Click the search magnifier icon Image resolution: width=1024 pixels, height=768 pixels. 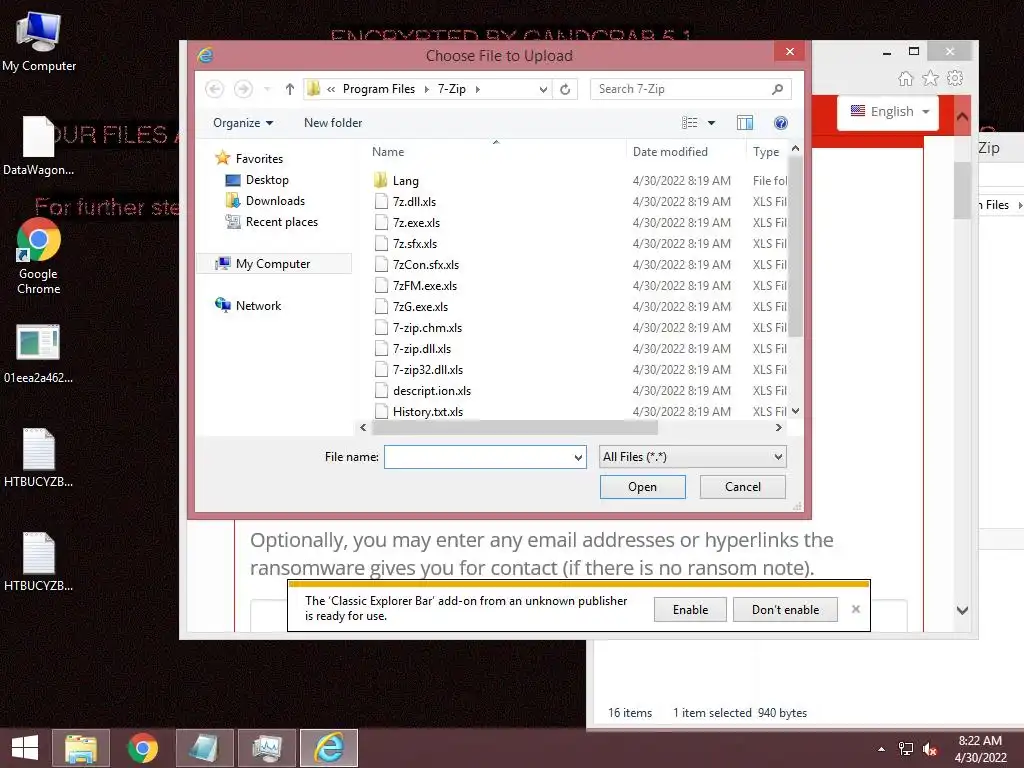[x=777, y=89]
